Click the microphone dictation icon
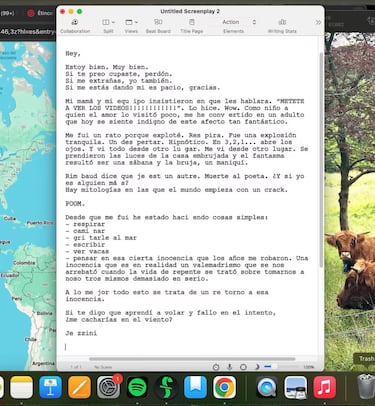375x406 pixels. (230, 367)
